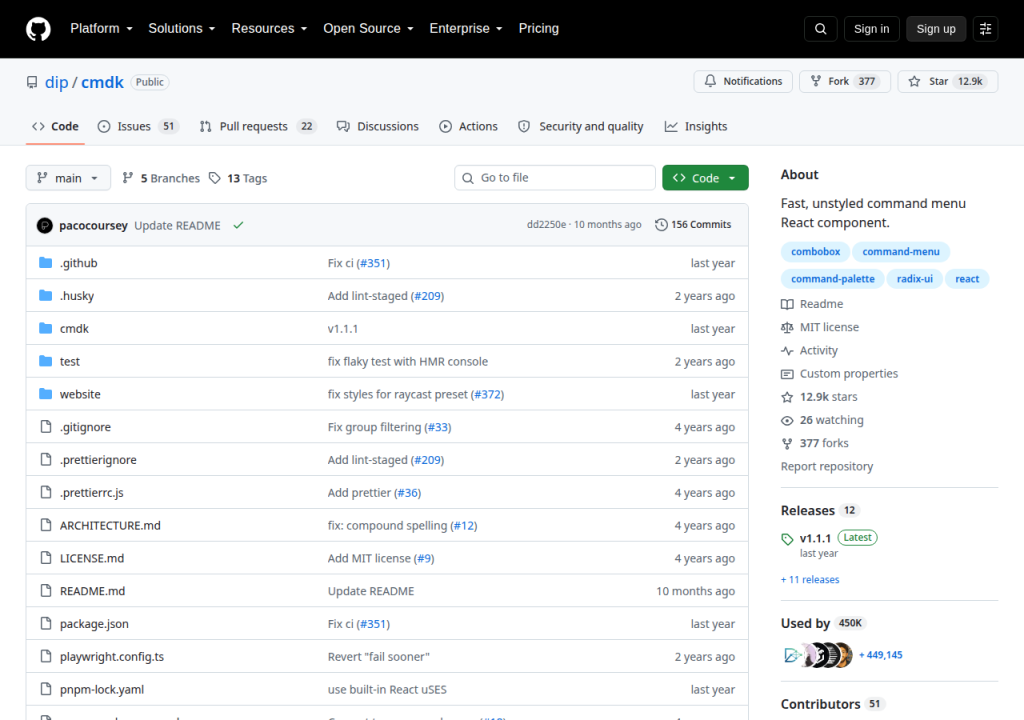
Task: Open commit hash dd2250e
Action: point(547,224)
